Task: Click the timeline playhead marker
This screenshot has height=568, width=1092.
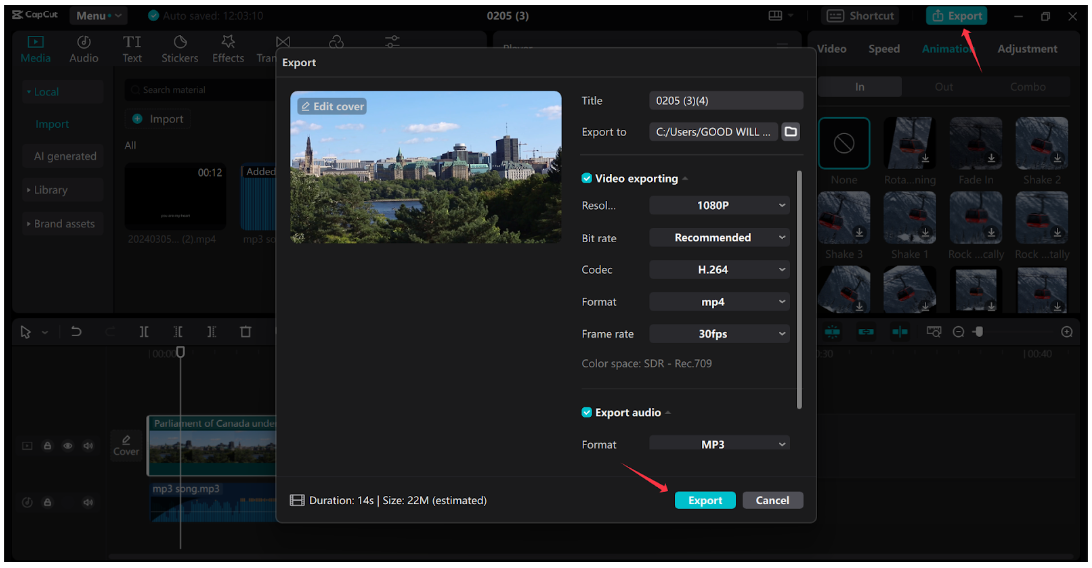Action: (180, 352)
